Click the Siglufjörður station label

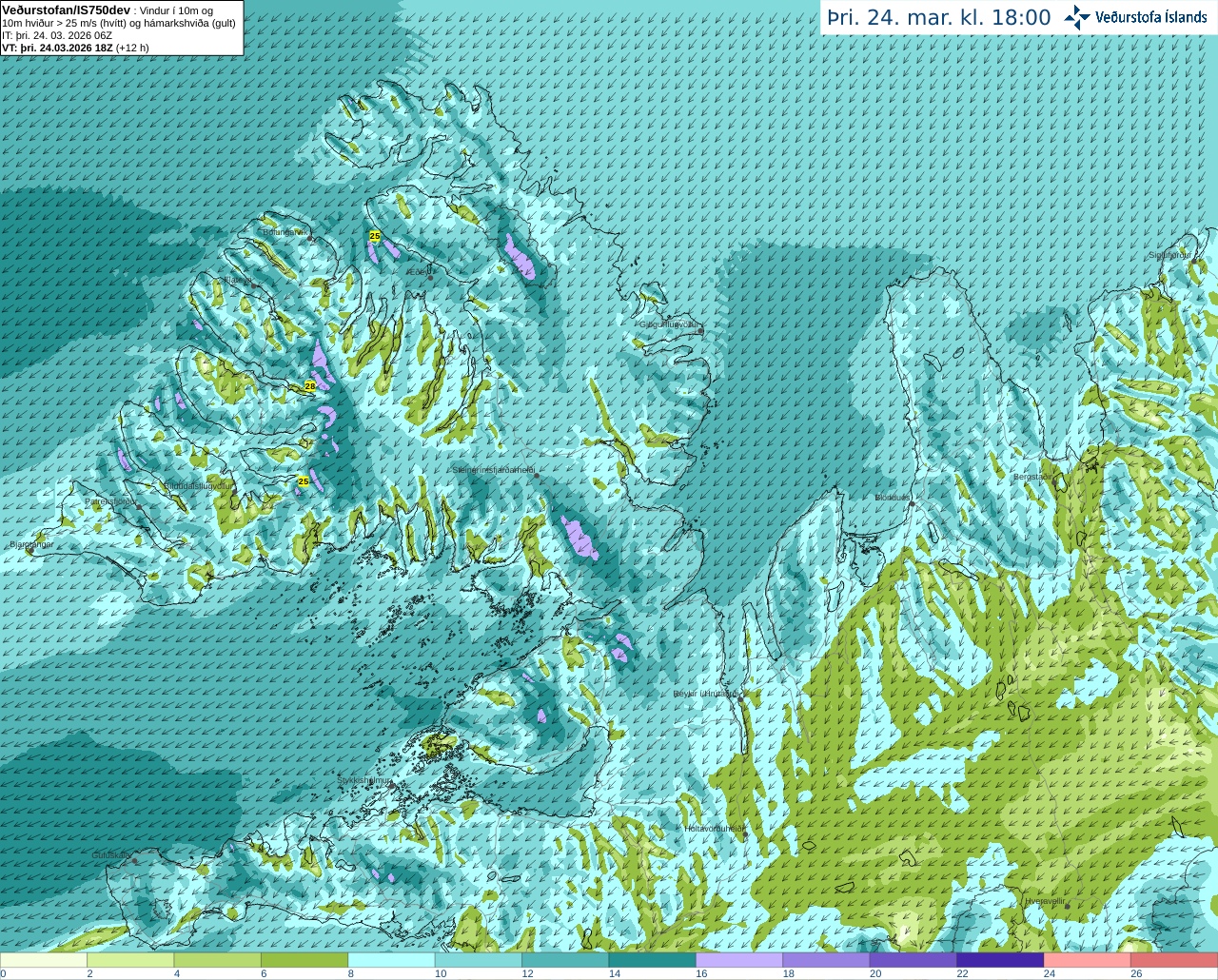point(1169,255)
